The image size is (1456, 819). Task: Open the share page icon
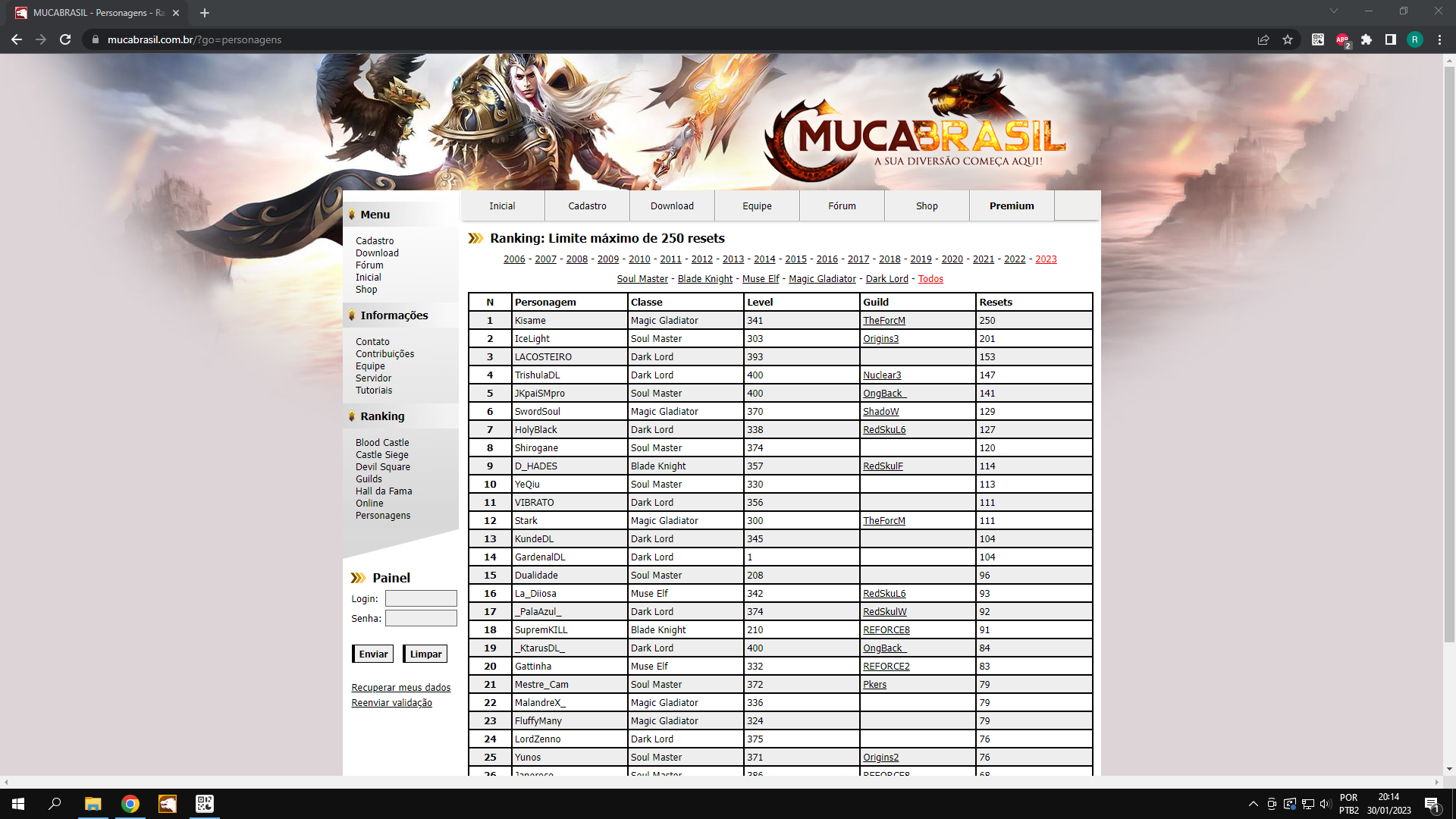pos(1263,39)
